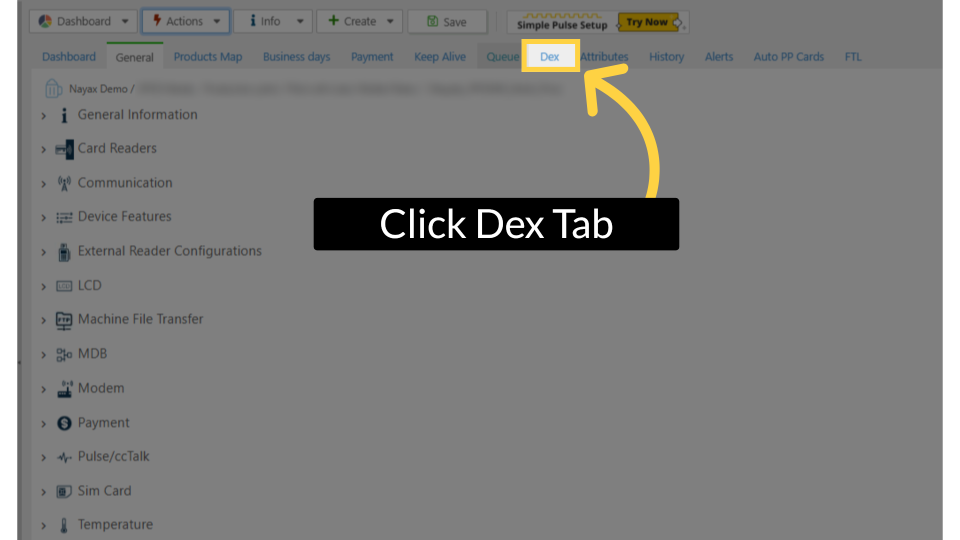The image size is (960, 540).
Task: Expand the LCD section arrow
Action: coord(44,287)
